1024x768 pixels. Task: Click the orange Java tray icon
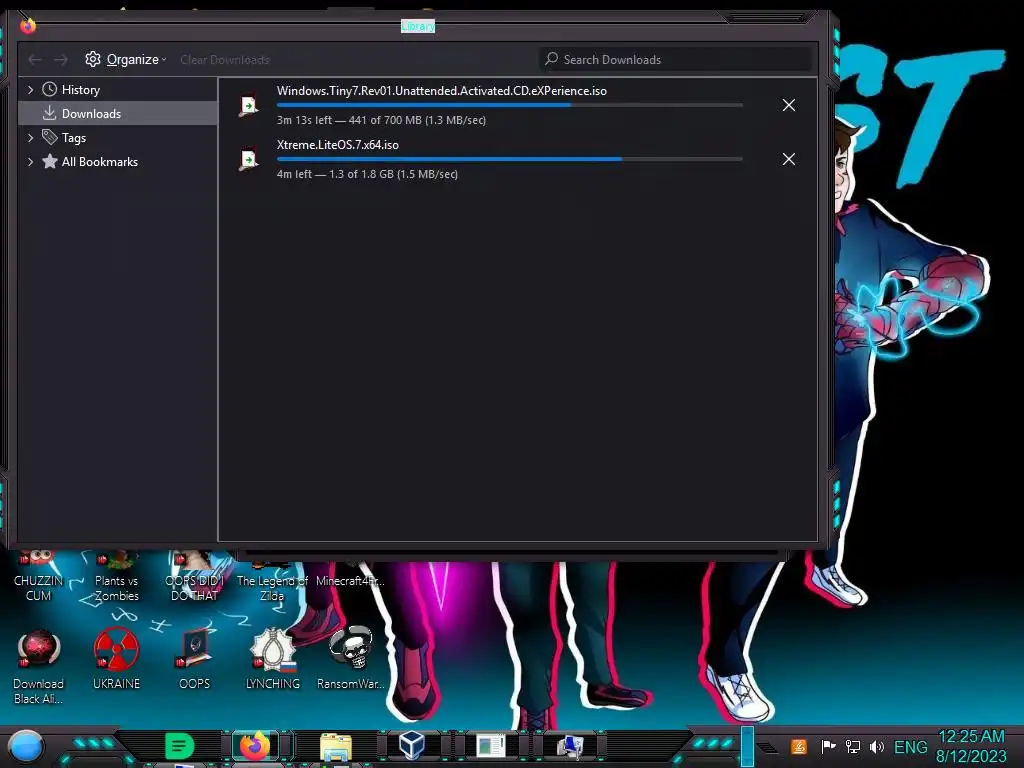pyautogui.click(x=799, y=746)
